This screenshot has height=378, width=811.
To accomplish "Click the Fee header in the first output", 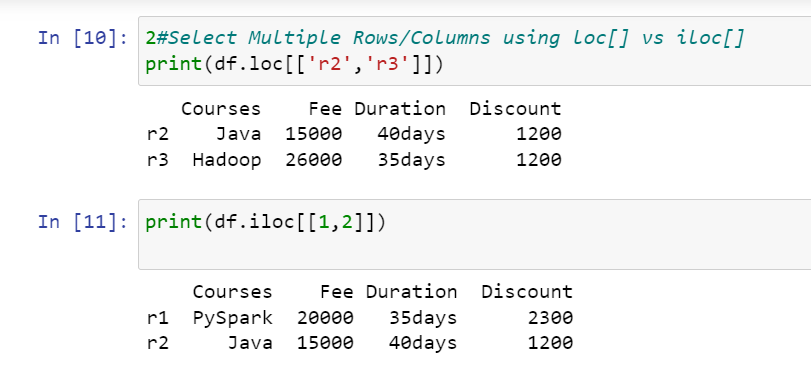I will (x=325, y=109).
